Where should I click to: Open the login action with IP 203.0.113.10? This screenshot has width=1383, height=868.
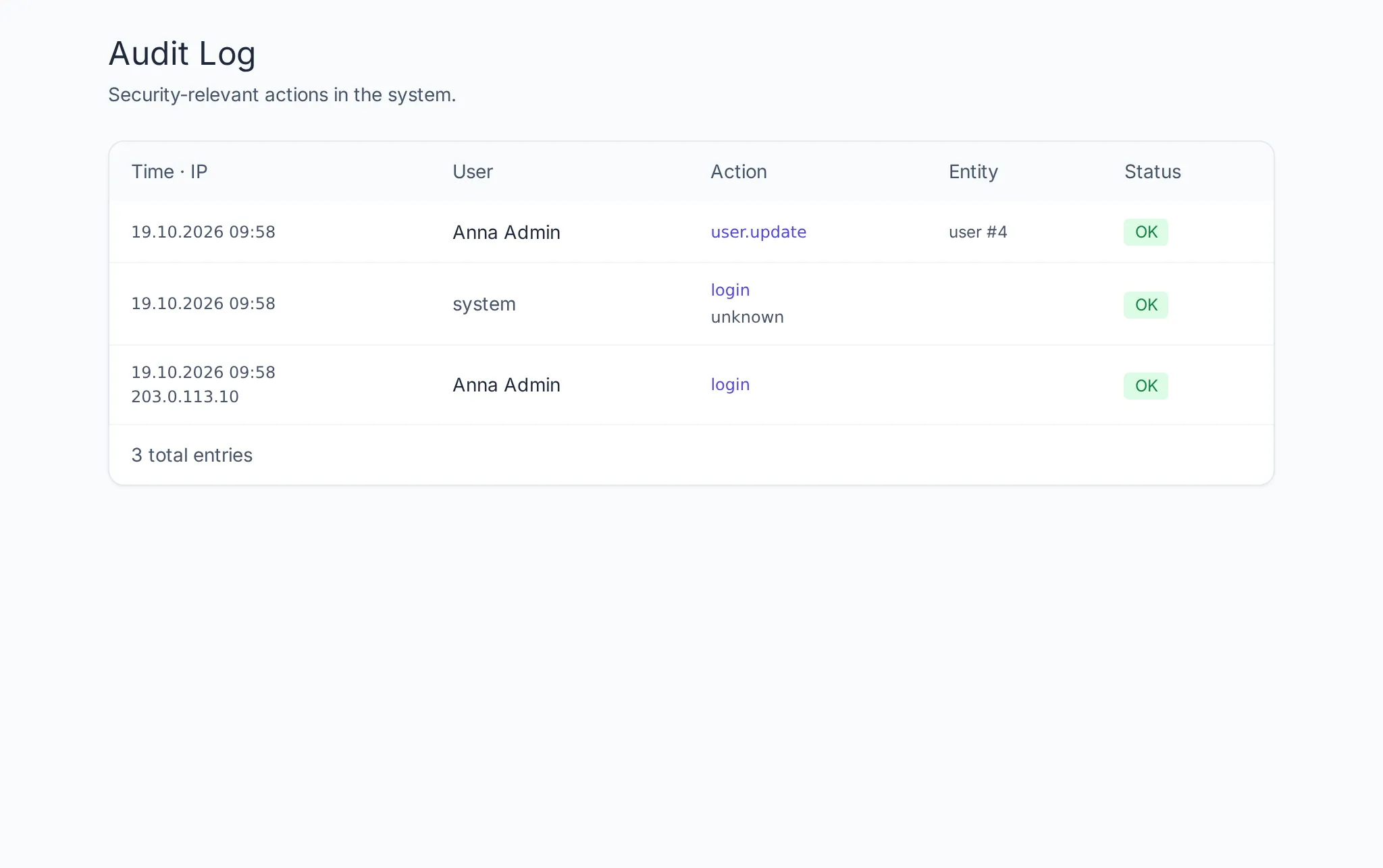coord(730,385)
